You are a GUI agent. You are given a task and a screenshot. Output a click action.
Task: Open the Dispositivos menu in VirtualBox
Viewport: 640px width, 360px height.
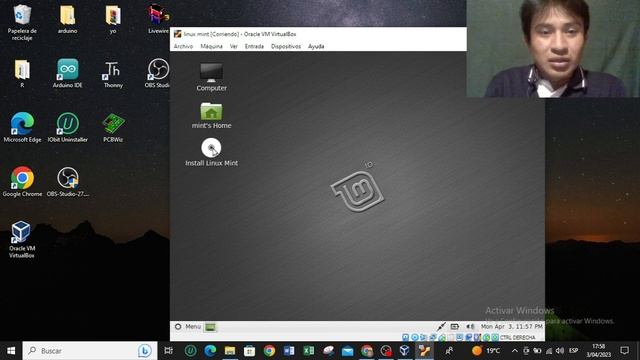(286, 47)
